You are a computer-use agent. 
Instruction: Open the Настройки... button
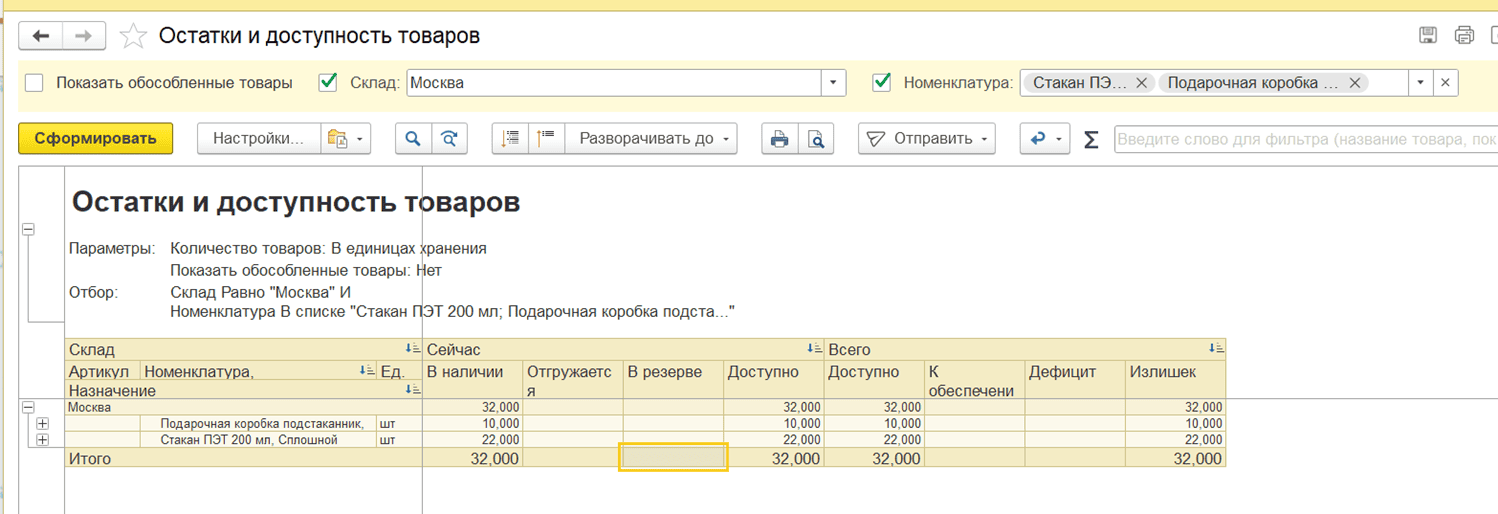point(258,139)
